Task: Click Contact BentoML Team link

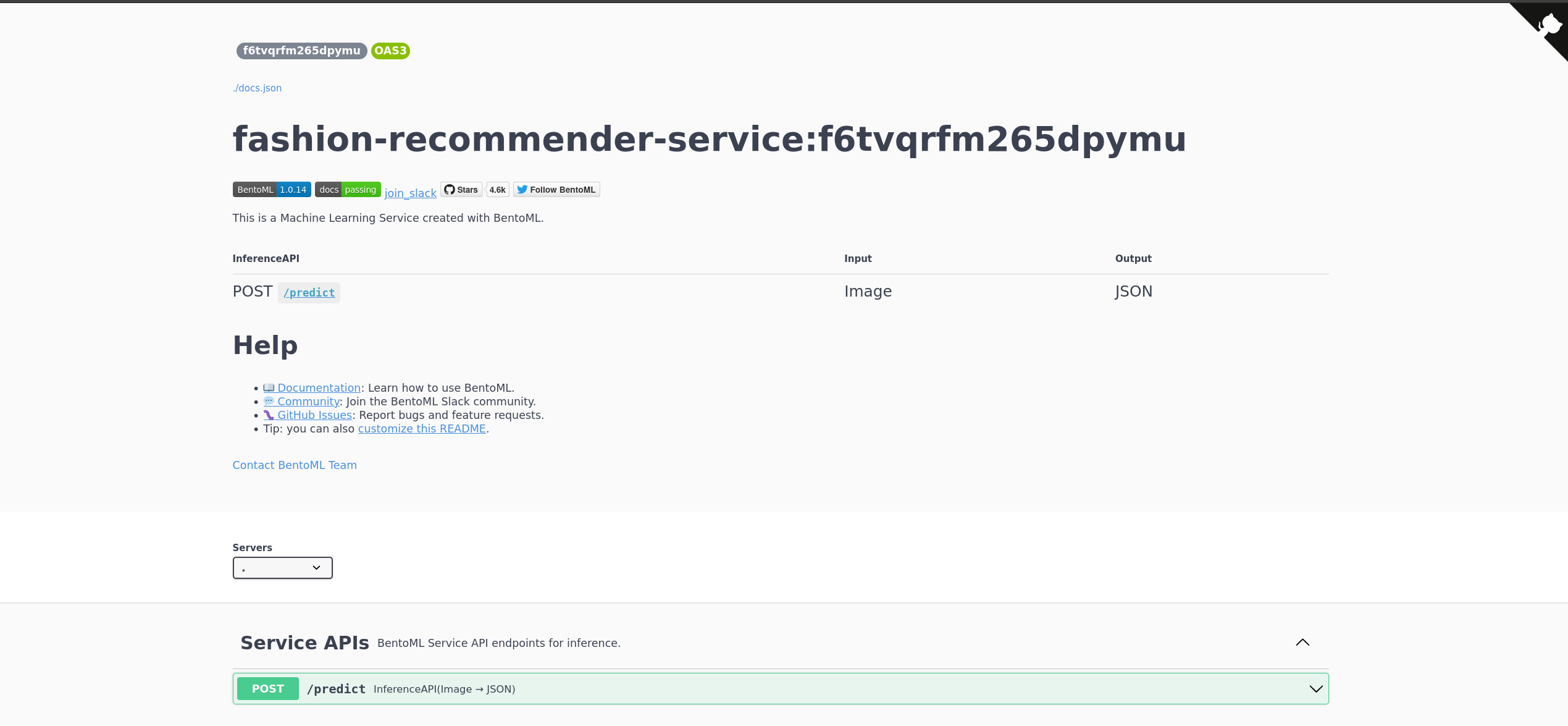Action: (x=295, y=465)
